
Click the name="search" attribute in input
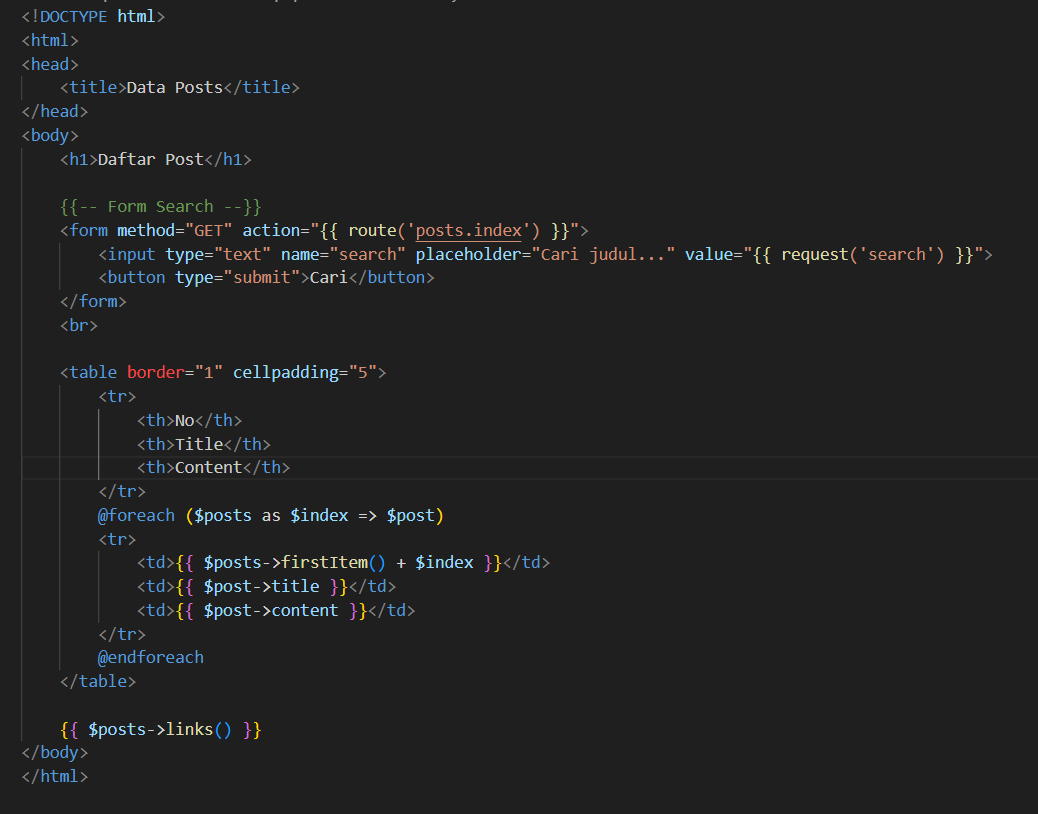343,255
